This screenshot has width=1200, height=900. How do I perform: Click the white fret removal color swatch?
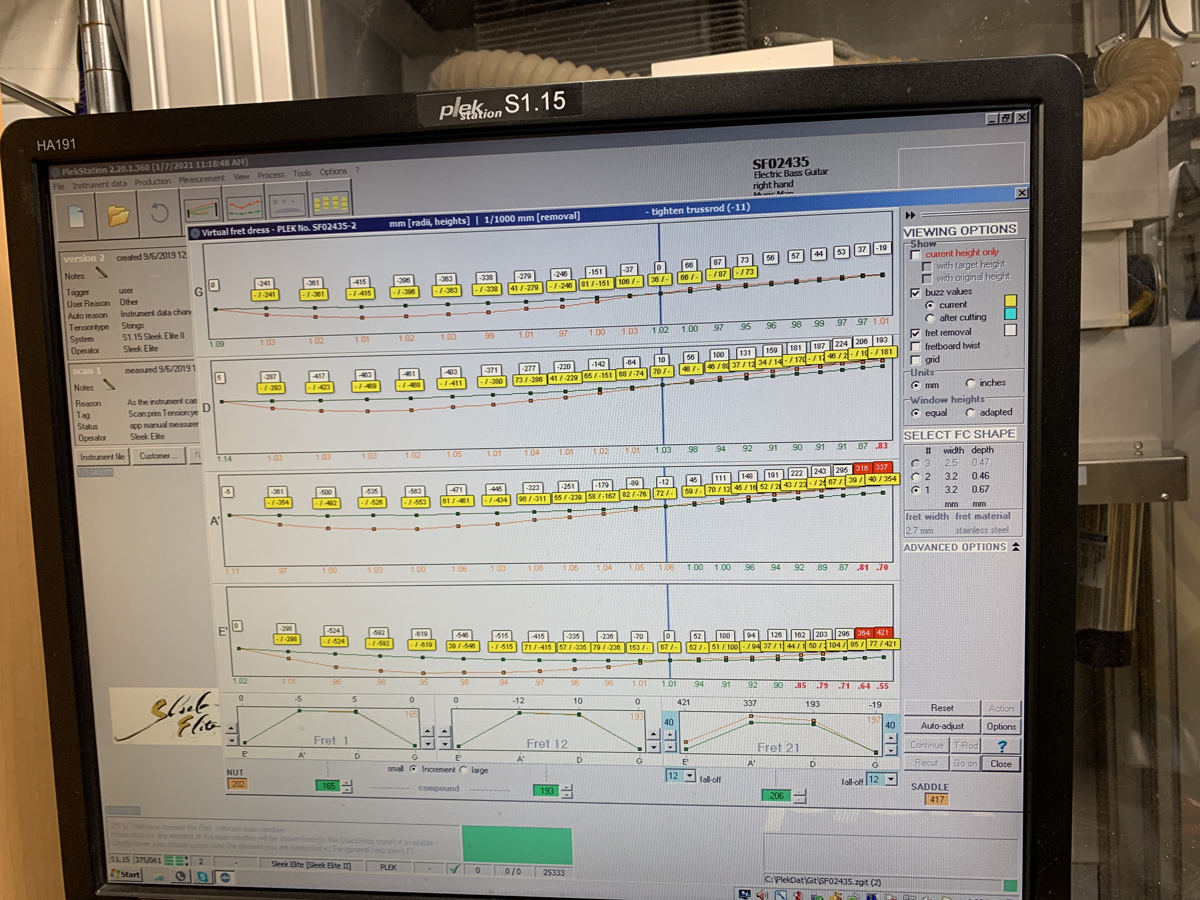(x=1010, y=330)
